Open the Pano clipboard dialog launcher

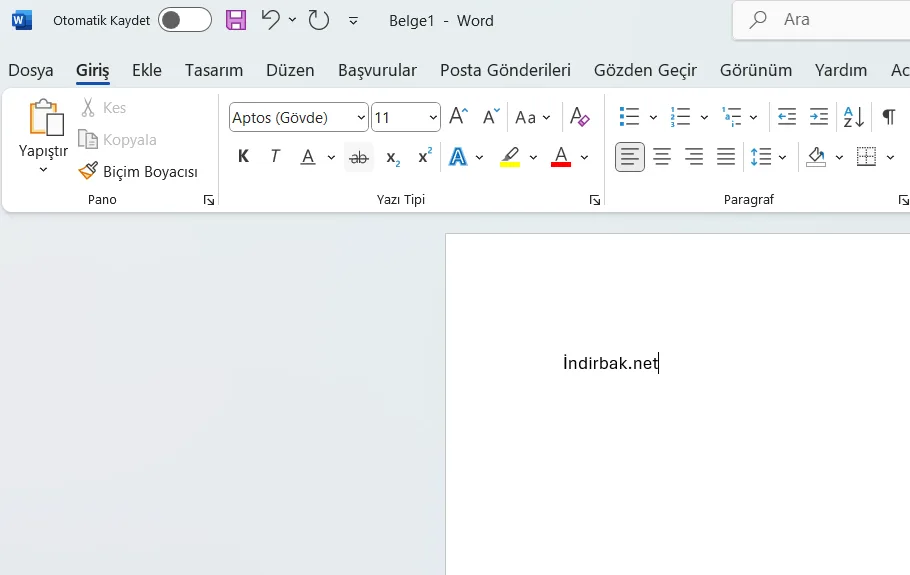coord(209,200)
